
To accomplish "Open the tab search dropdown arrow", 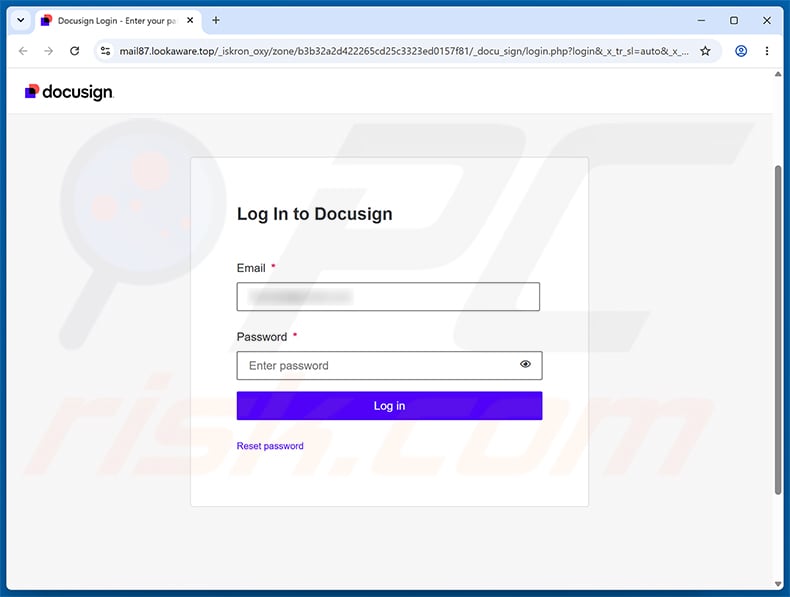I will coord(21,20).
